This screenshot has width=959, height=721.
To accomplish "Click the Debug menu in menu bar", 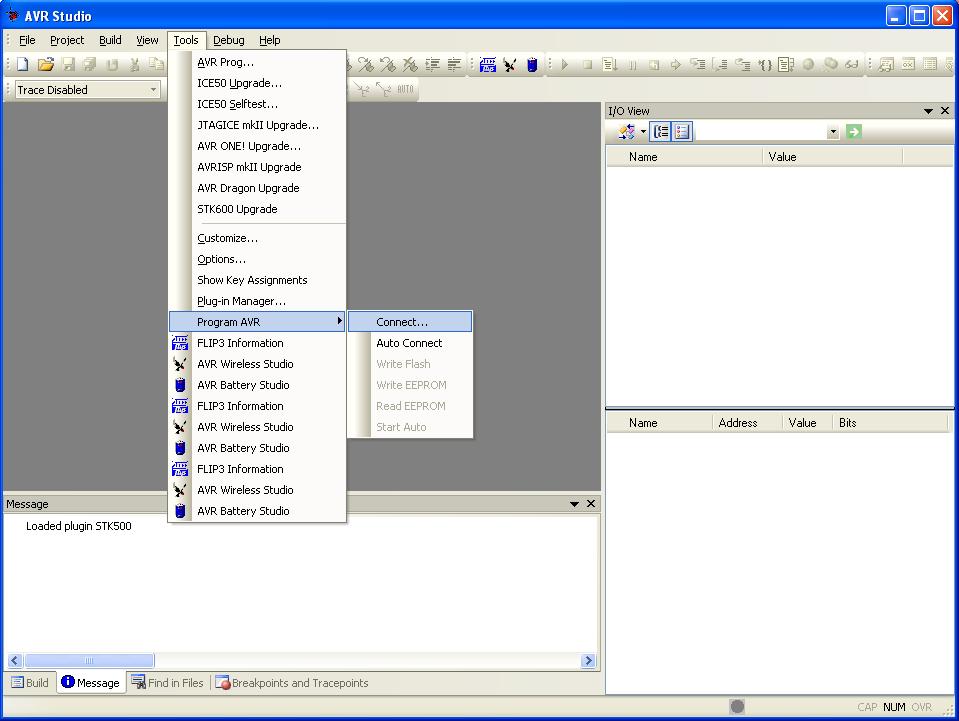I will tap(228, 40).
